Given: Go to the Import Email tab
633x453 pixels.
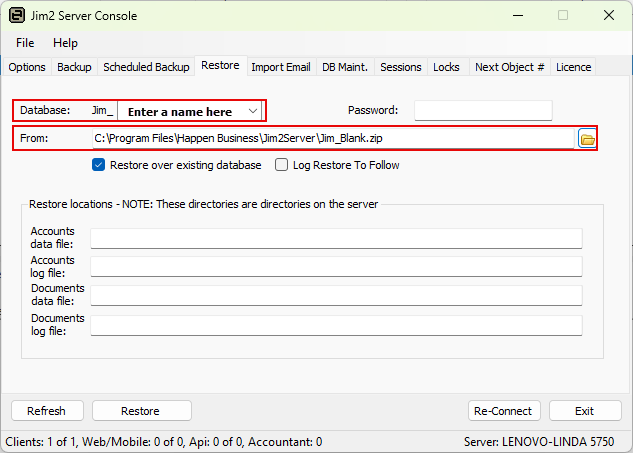Looking at the screenshot, I should [x=280, y=67].
